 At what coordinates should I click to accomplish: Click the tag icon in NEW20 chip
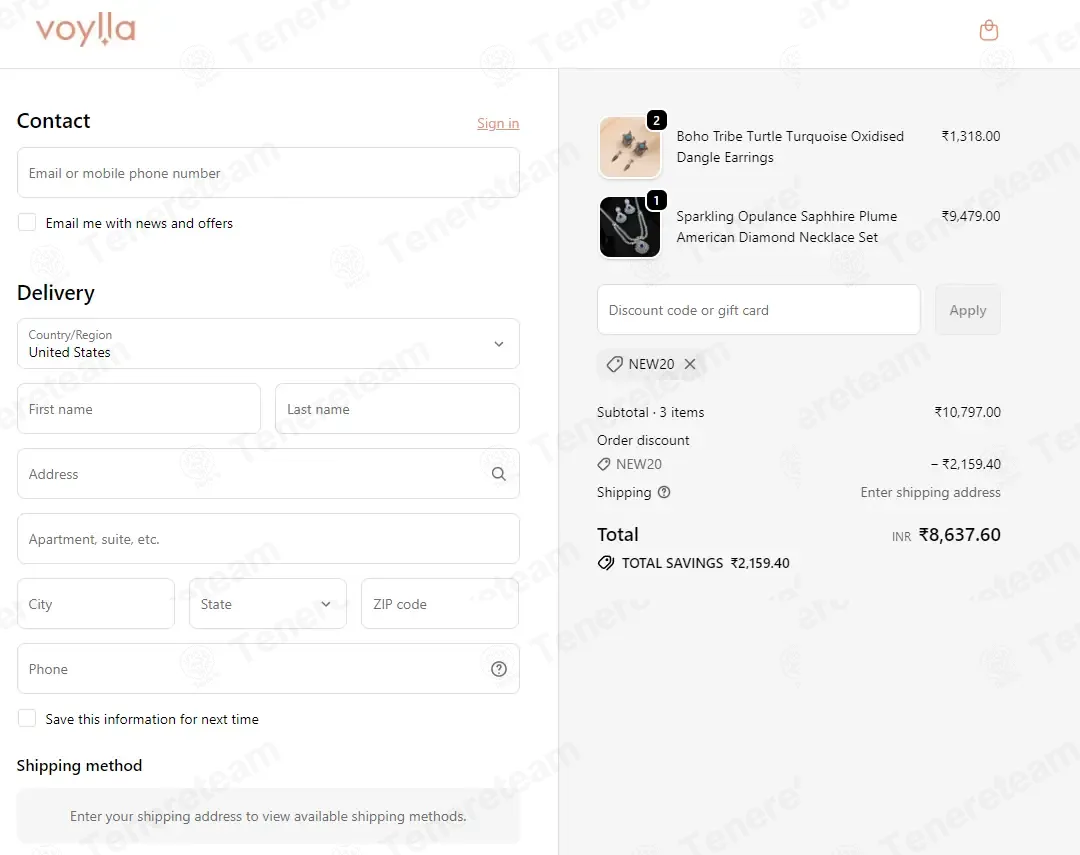pyautogui.click(x=614, y=364)
